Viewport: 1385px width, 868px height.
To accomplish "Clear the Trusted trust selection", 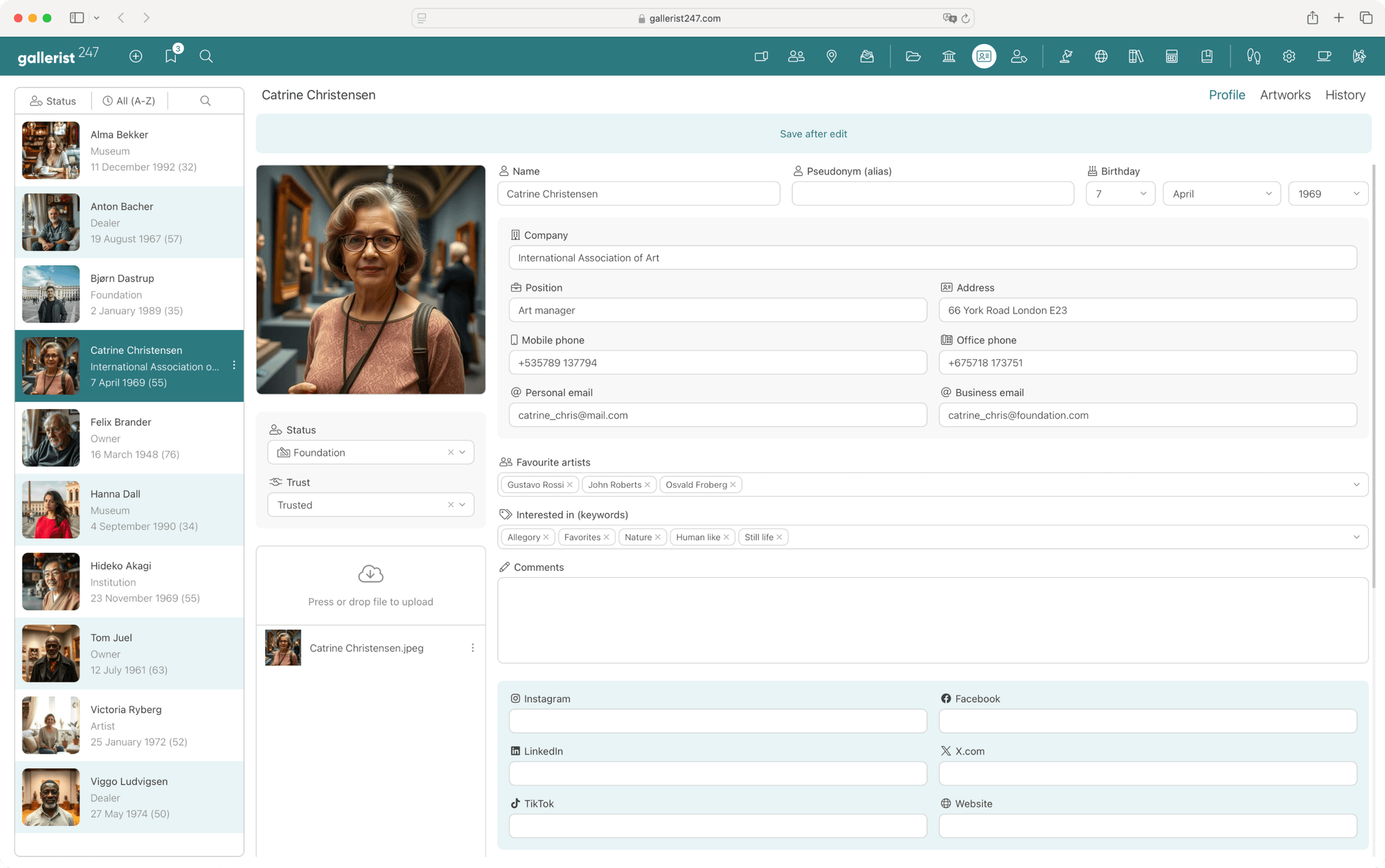I will coord(450,505).
